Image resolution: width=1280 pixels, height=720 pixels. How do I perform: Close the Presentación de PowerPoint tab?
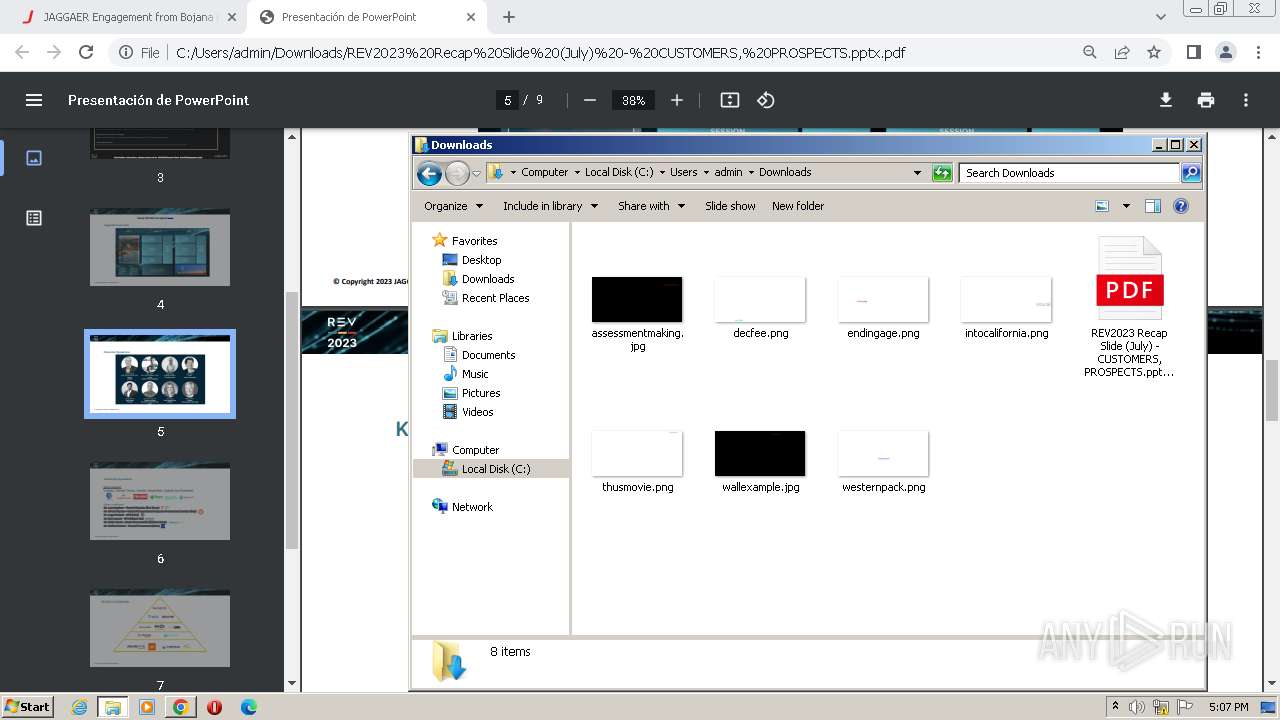pos(471,17)
